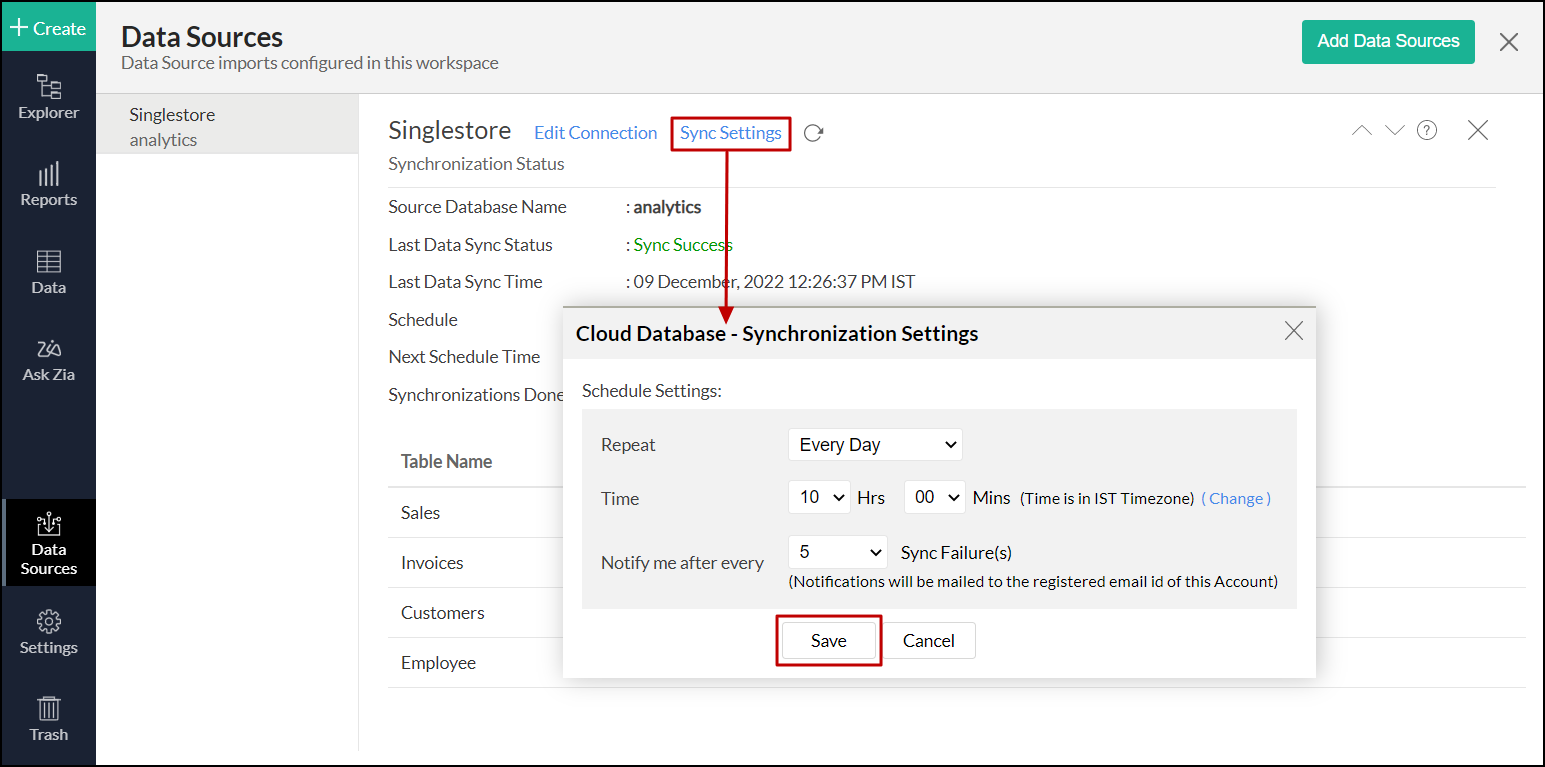Expand the Repeat 'Every Day' dropdown

click(875, 445)
